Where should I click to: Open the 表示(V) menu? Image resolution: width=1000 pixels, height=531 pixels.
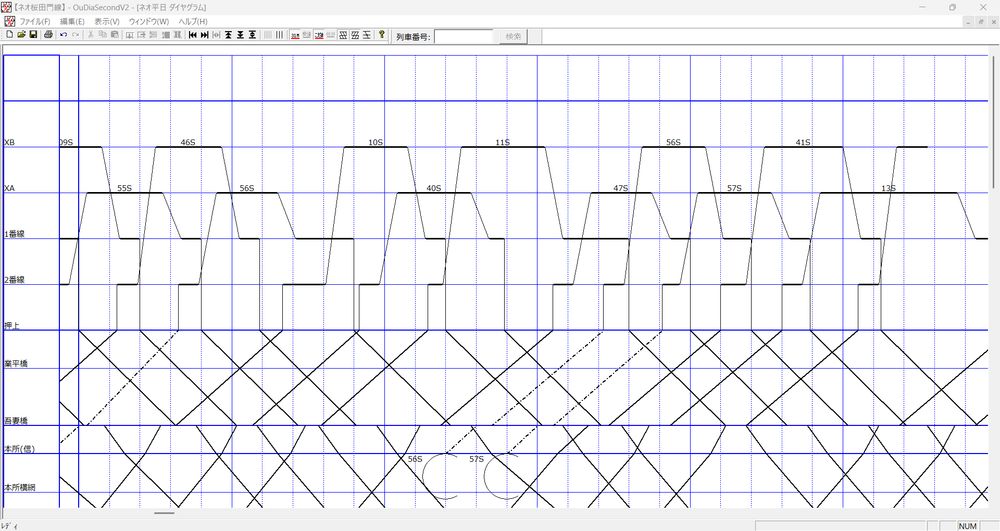[107, 22]
